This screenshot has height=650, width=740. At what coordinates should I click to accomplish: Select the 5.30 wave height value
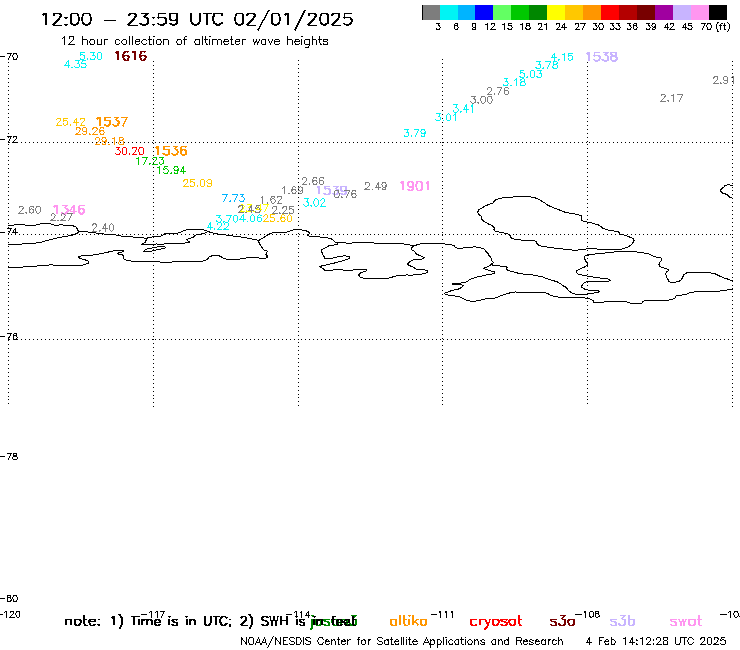click(91, 56)
